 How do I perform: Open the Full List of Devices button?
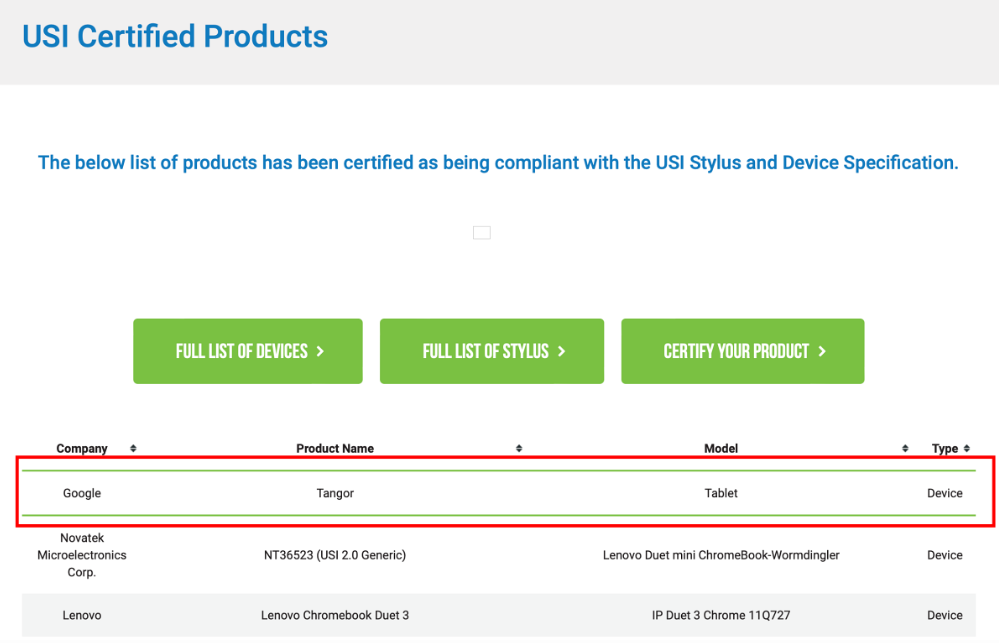tap(248, 351)
